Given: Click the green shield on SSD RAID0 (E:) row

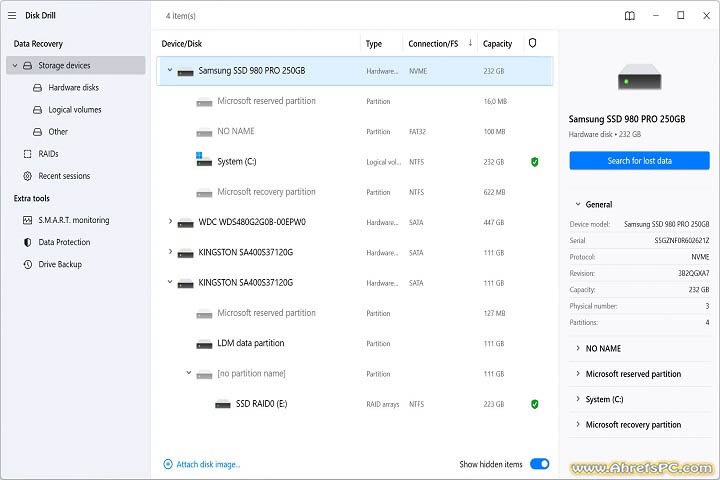Looking at the screenshot, I should pos(534,404).
